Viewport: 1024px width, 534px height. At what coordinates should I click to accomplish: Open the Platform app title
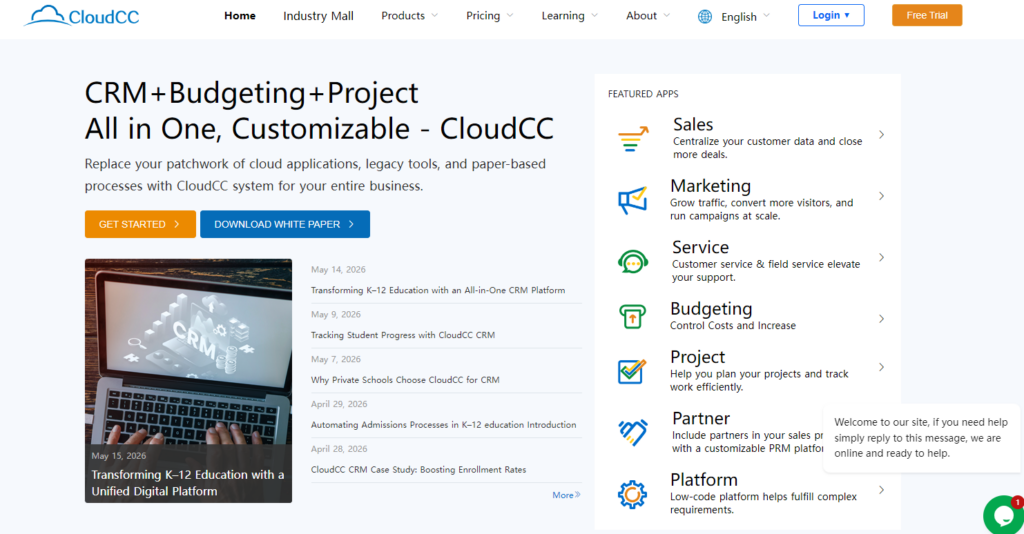tap(704, 479)
